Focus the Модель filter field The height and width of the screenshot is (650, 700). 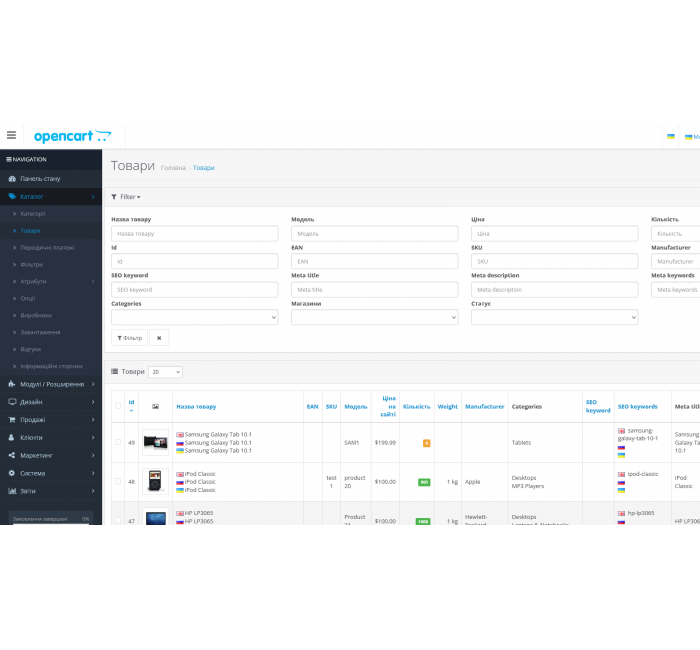[375, 233]
